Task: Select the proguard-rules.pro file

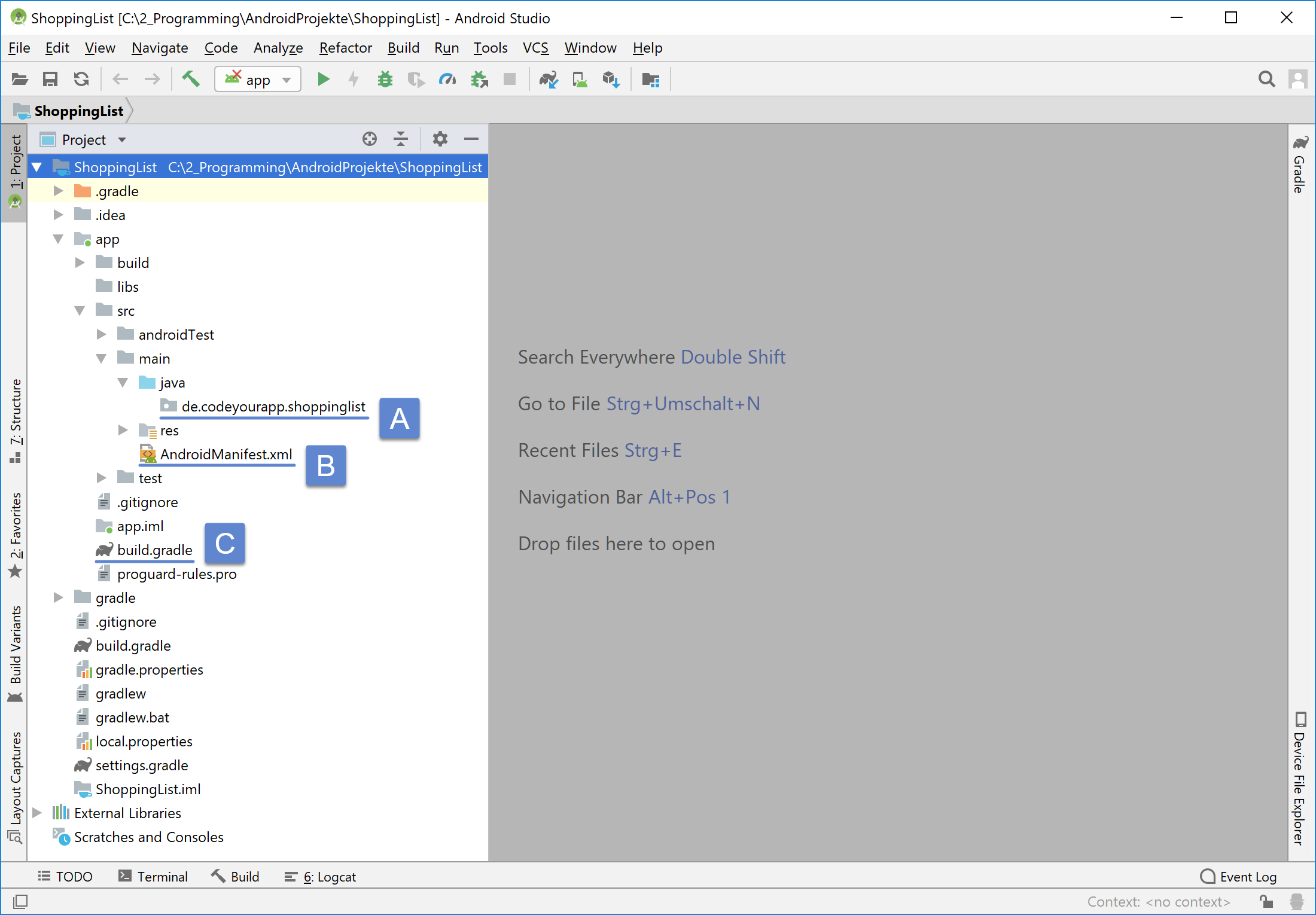Action: (x=177, y=574)
